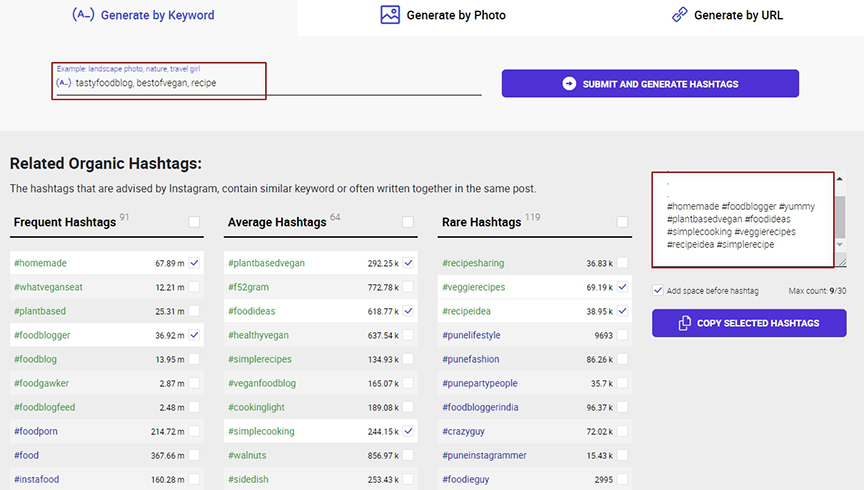This screenshot has height=490, width=864.
Task: Click the textarea resize handle icon
Action: click(841, 261)
